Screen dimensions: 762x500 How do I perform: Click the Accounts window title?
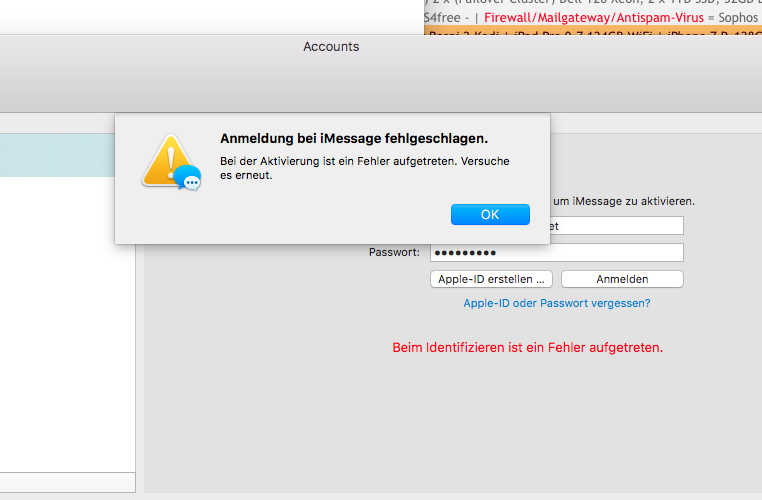point(331,47)
